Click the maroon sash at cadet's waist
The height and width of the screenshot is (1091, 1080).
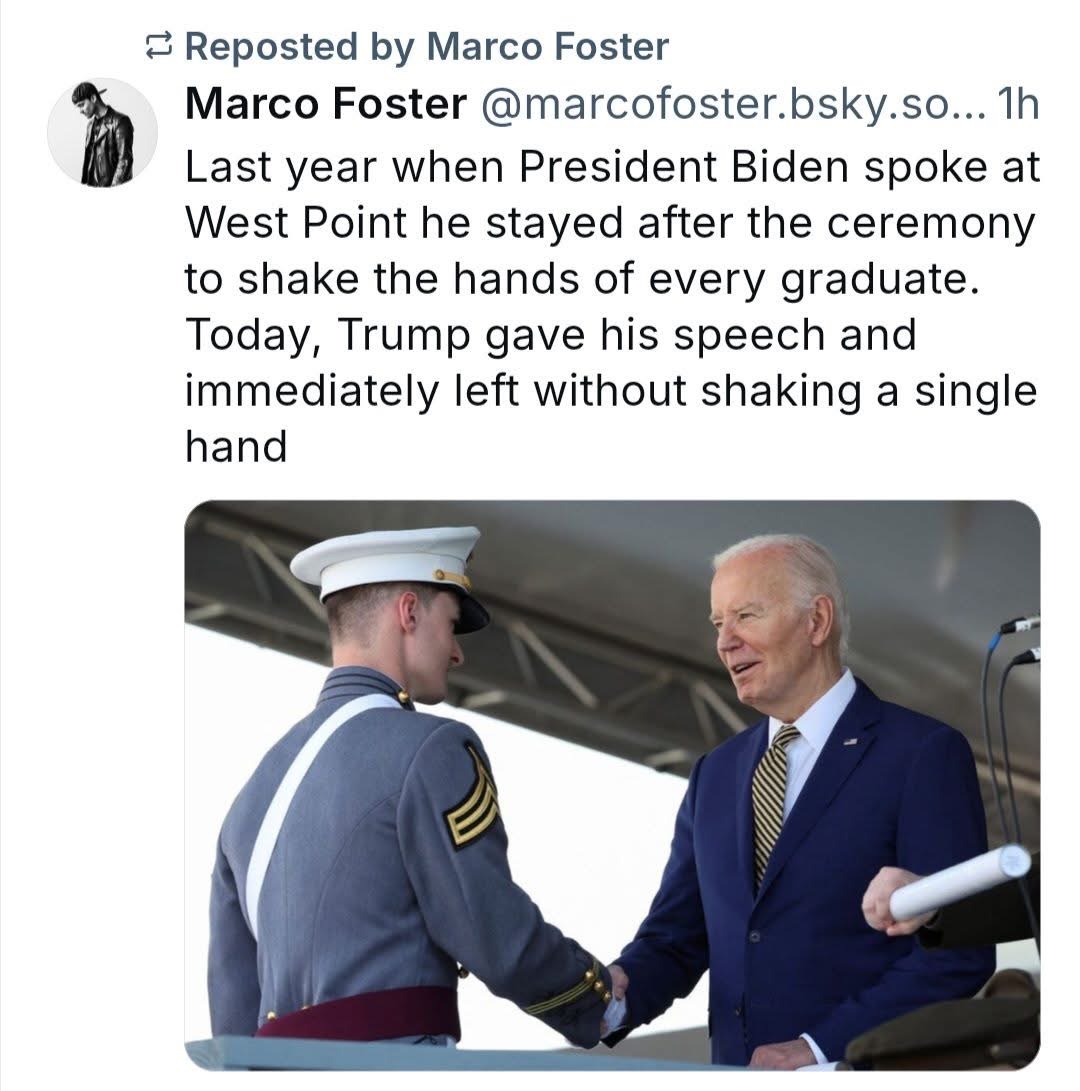pos(360,1013)
